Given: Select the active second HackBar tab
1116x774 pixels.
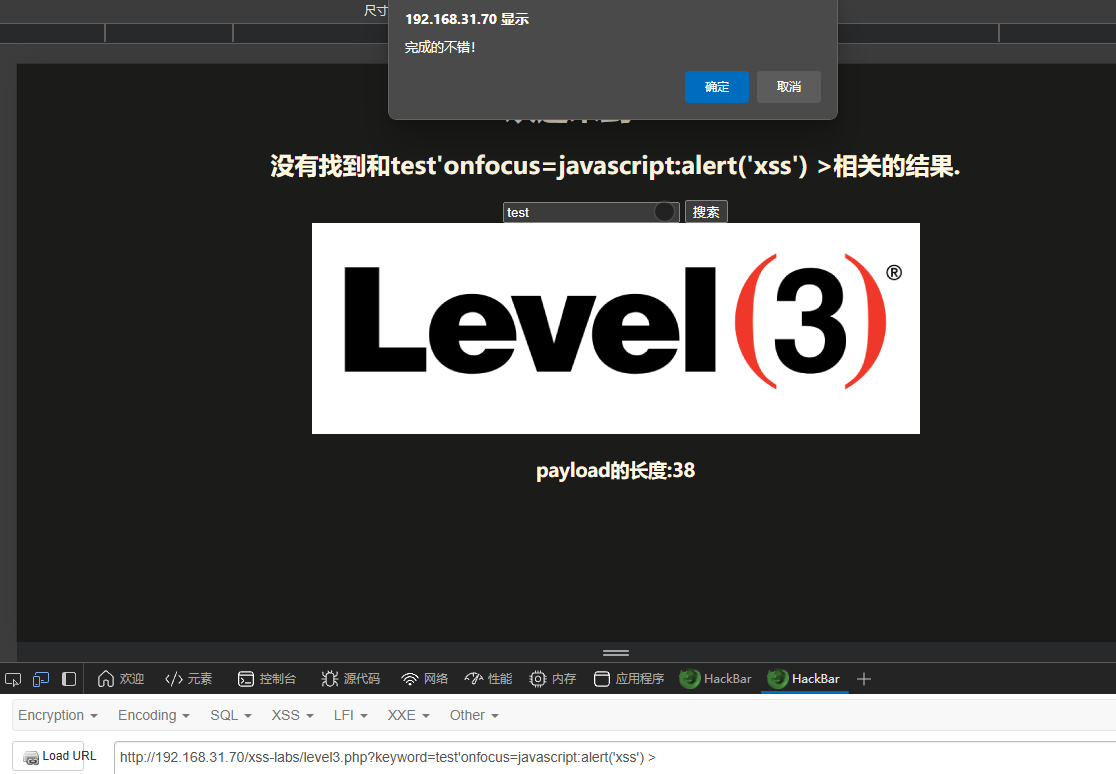Looking at the screenshot, I should (804, 679).
